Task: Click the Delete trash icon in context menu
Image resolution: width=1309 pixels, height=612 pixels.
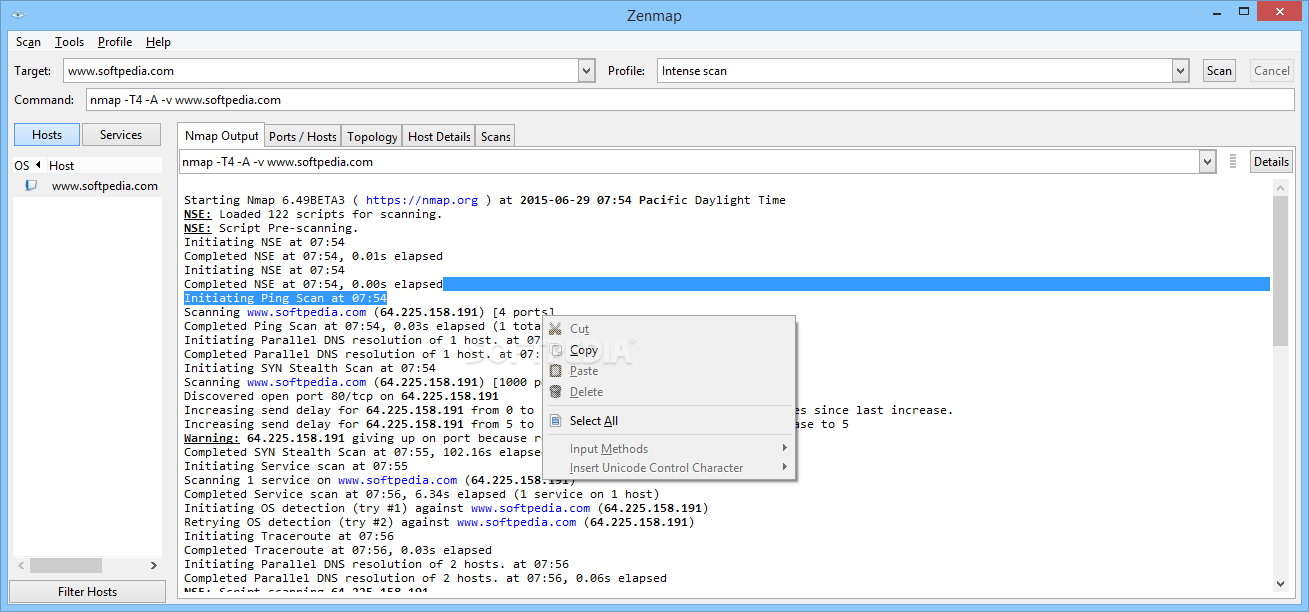Action: pos(555,392)
